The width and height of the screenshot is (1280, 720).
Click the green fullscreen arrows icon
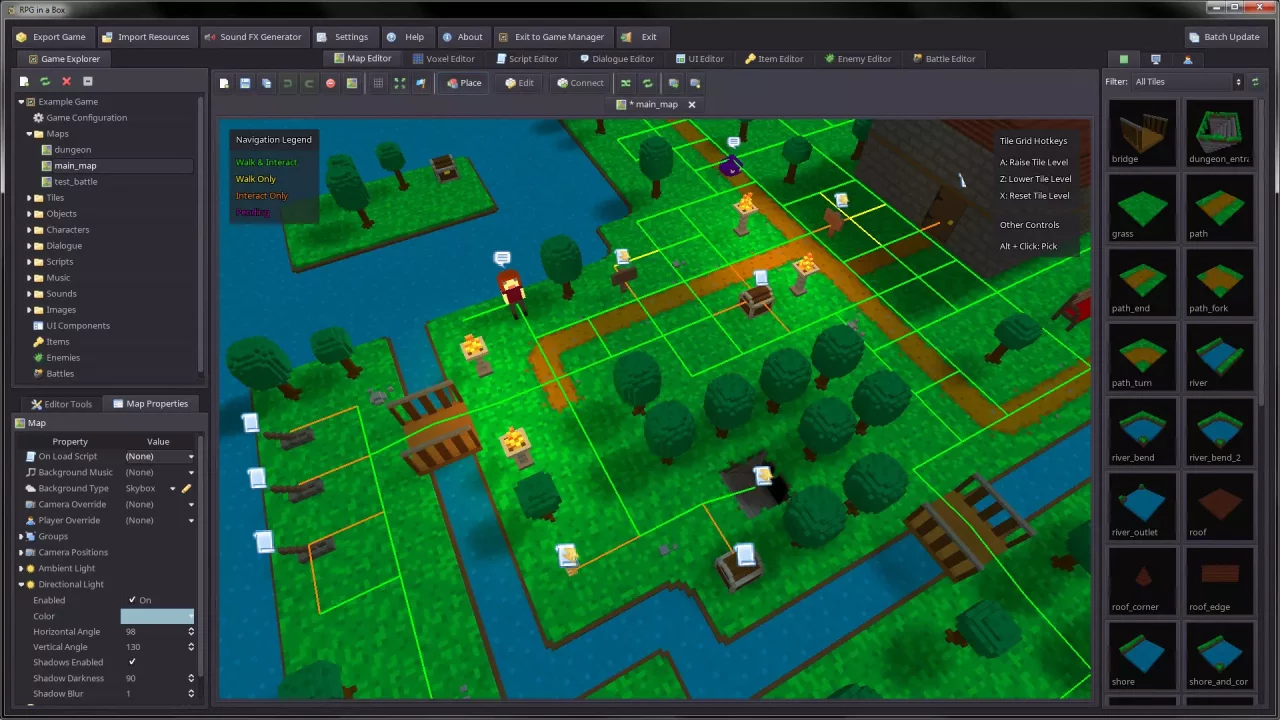click(400, 83)
